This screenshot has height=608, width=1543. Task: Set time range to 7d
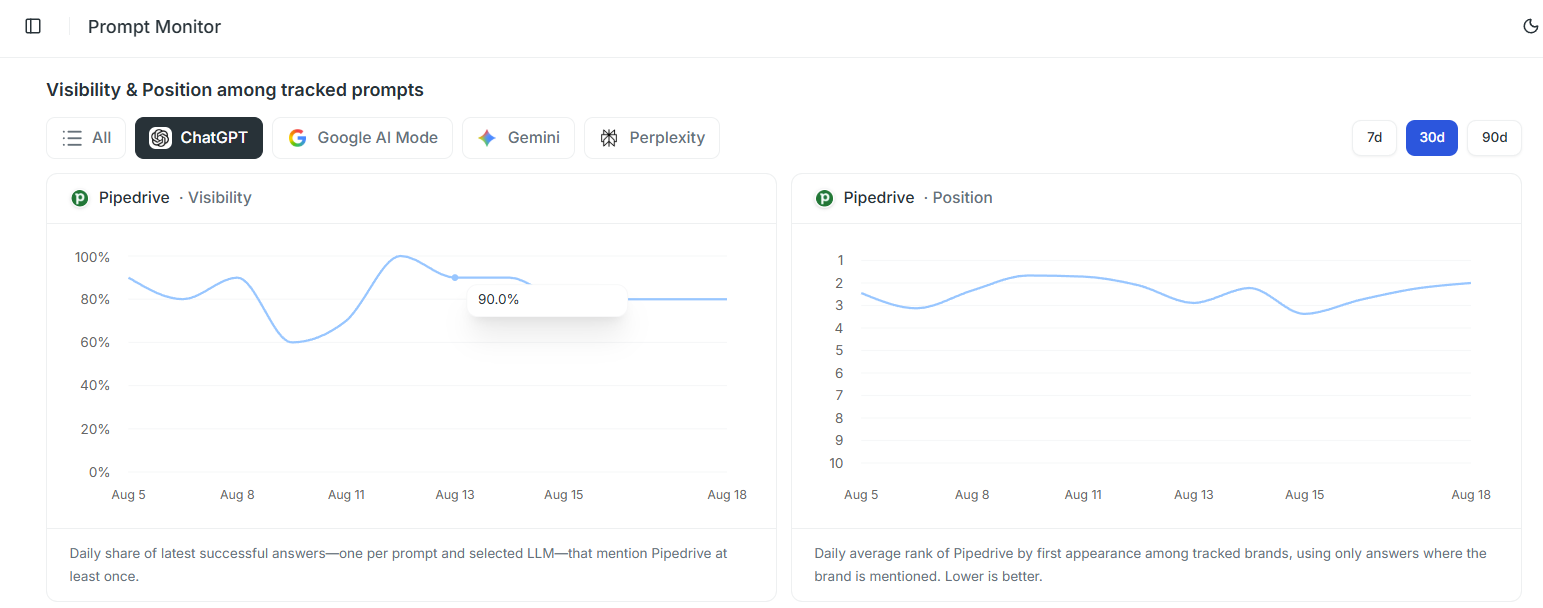[1374, 138]
